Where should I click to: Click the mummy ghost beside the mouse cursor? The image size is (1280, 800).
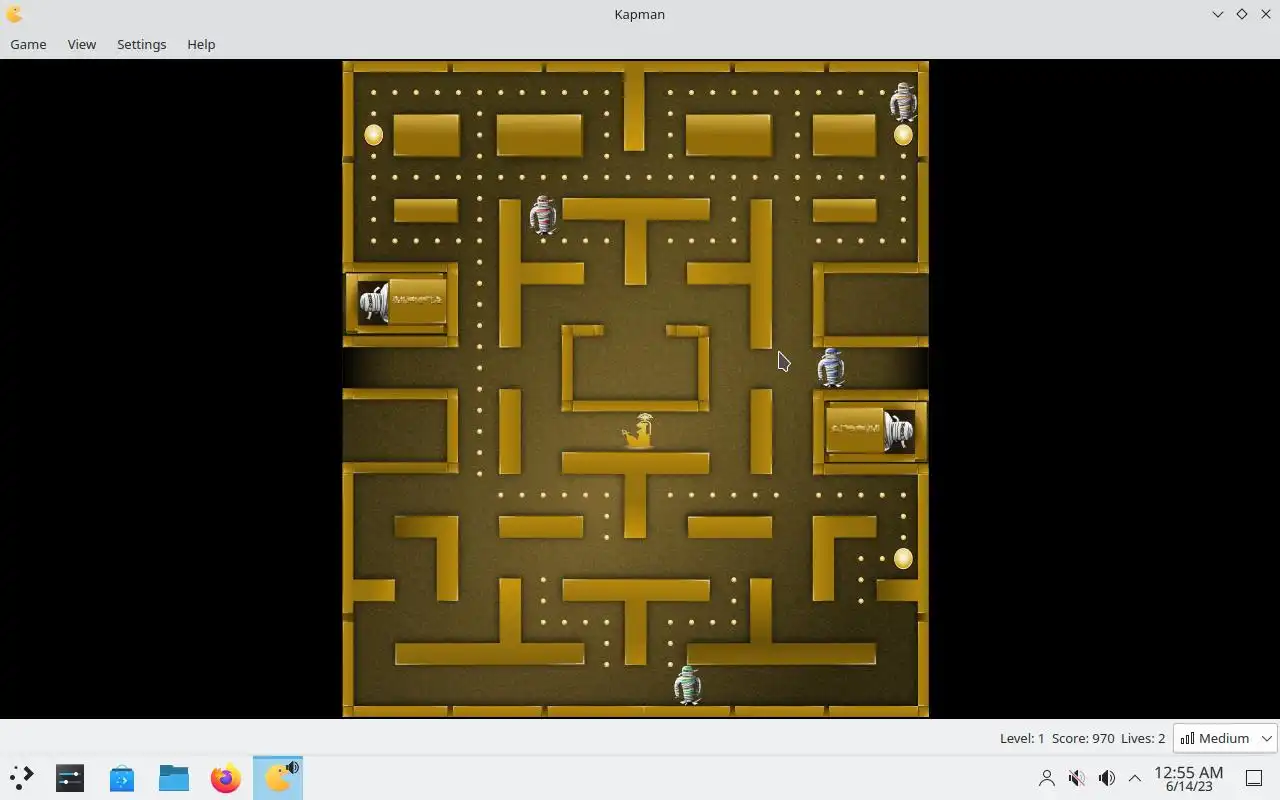coord(831,367)
